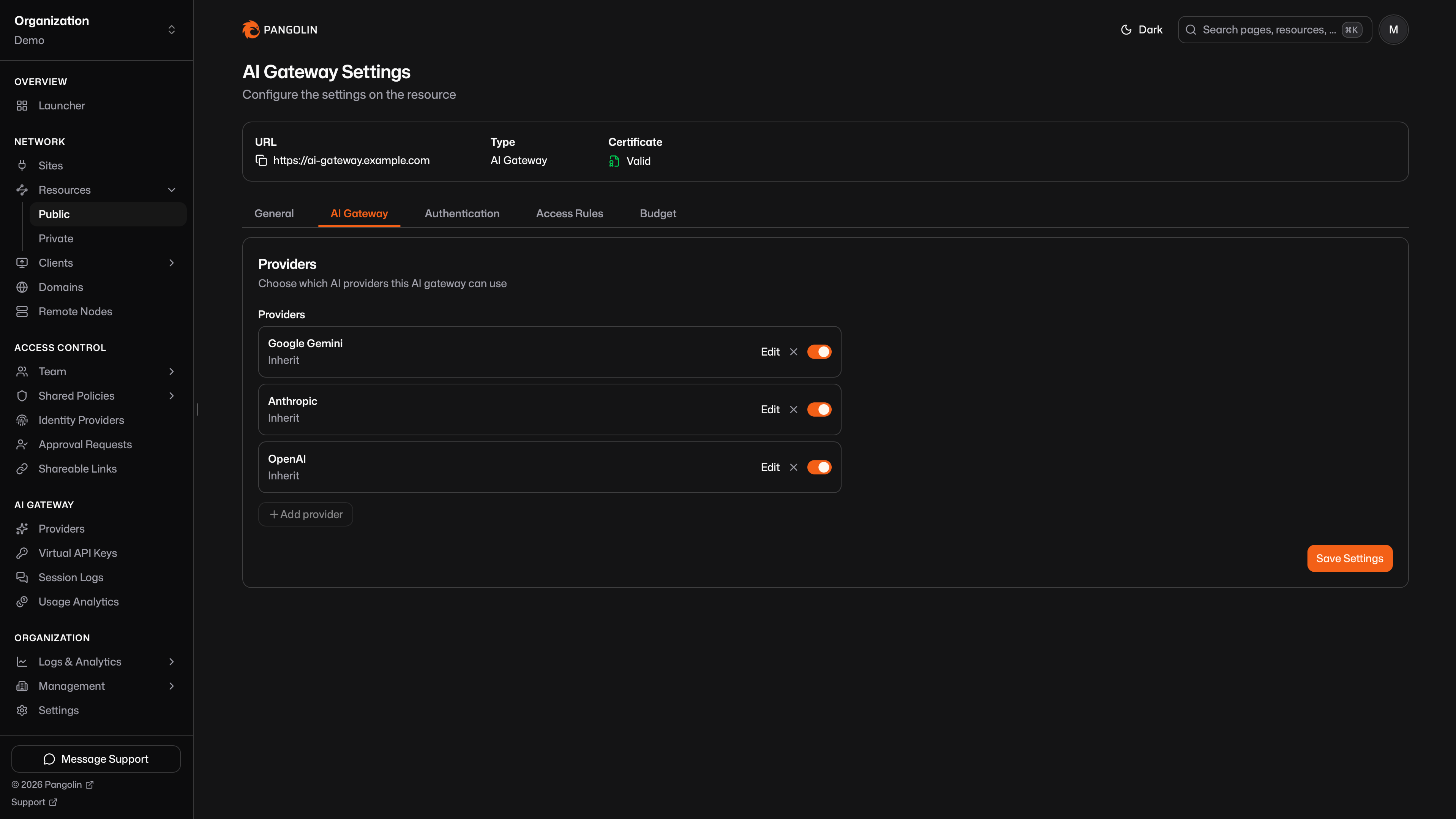Viewport: 1456px width, 819px height.
Task: Click the Shareable Links chain icon
Action: tap(22, 468)
